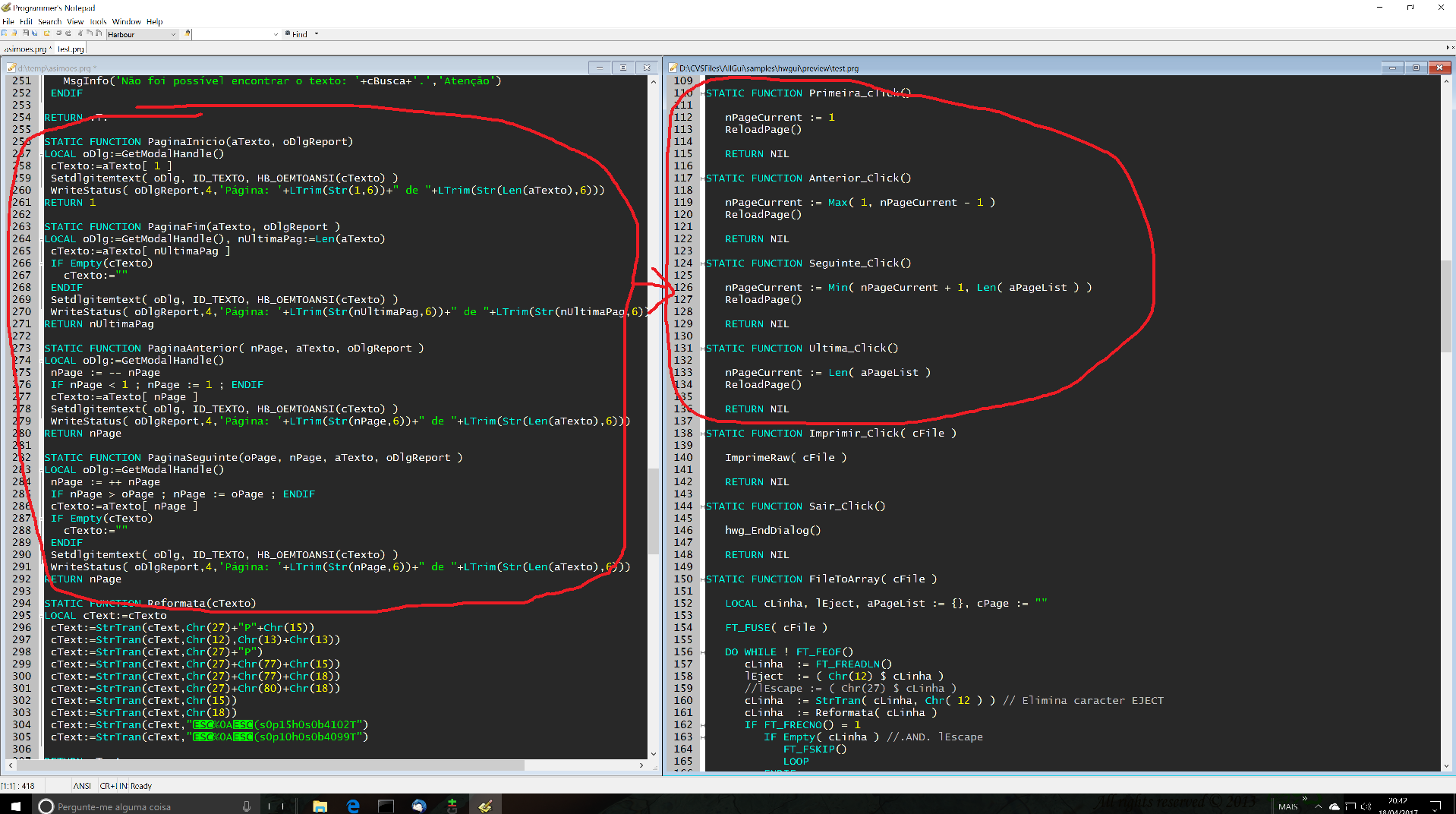1456x814 pixels.
Task: Open File Explorer from the taskbar
Action: (x=320, y=806)
